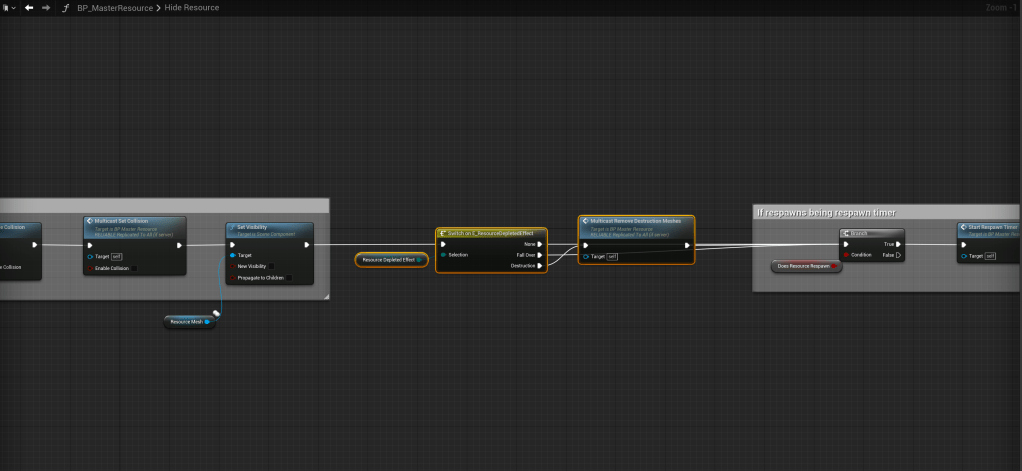Click the Destruction output pin

point(540,266)
